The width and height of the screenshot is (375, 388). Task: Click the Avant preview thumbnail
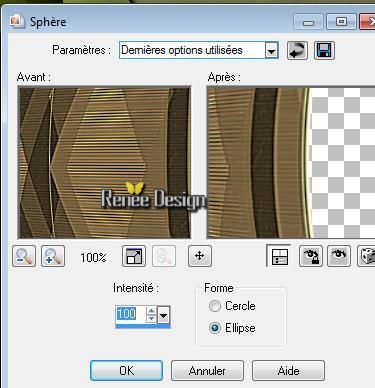[104, 163]
